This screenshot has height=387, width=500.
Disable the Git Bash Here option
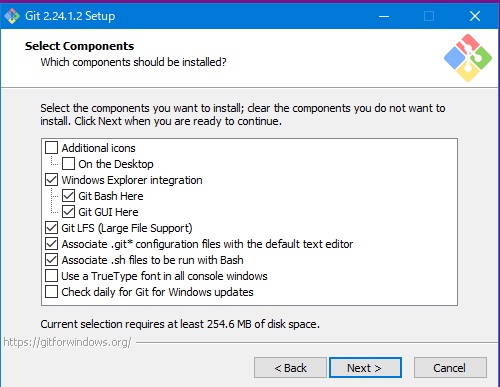click(x=68, y=196)
